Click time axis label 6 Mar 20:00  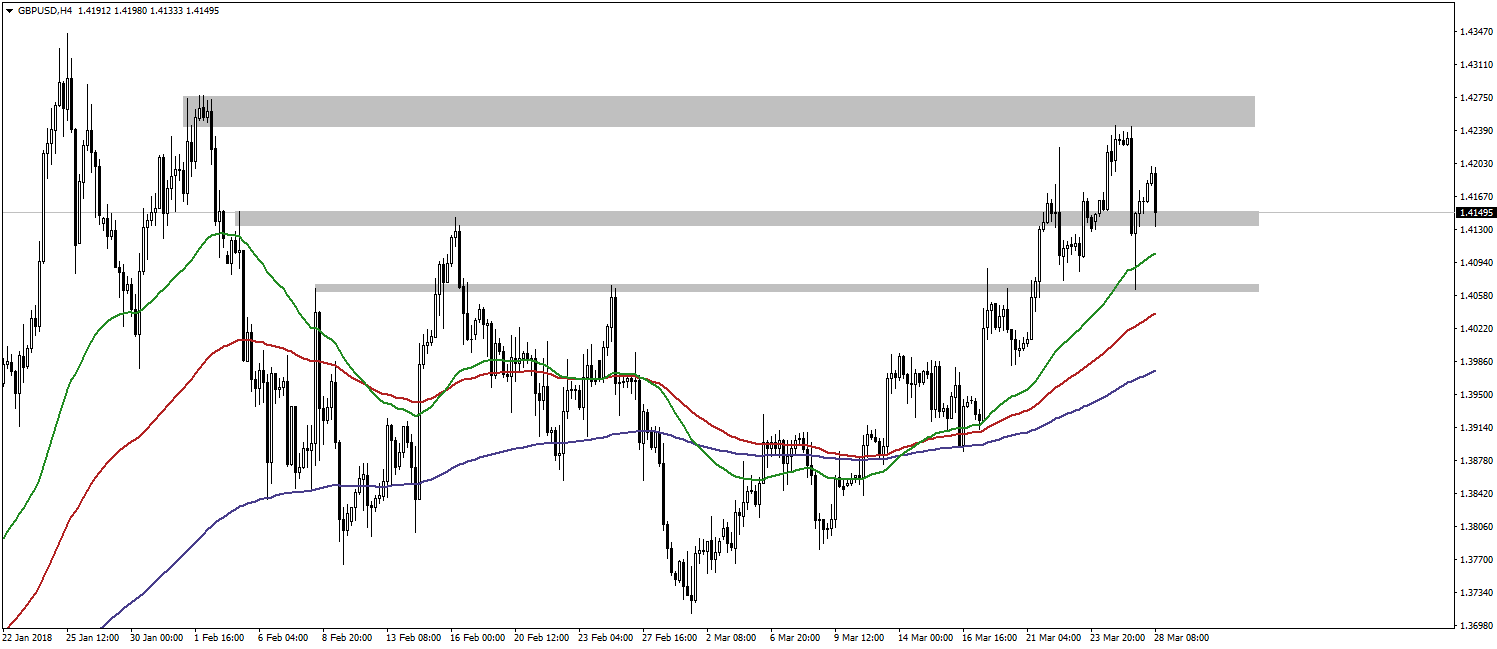coord(795,637)
